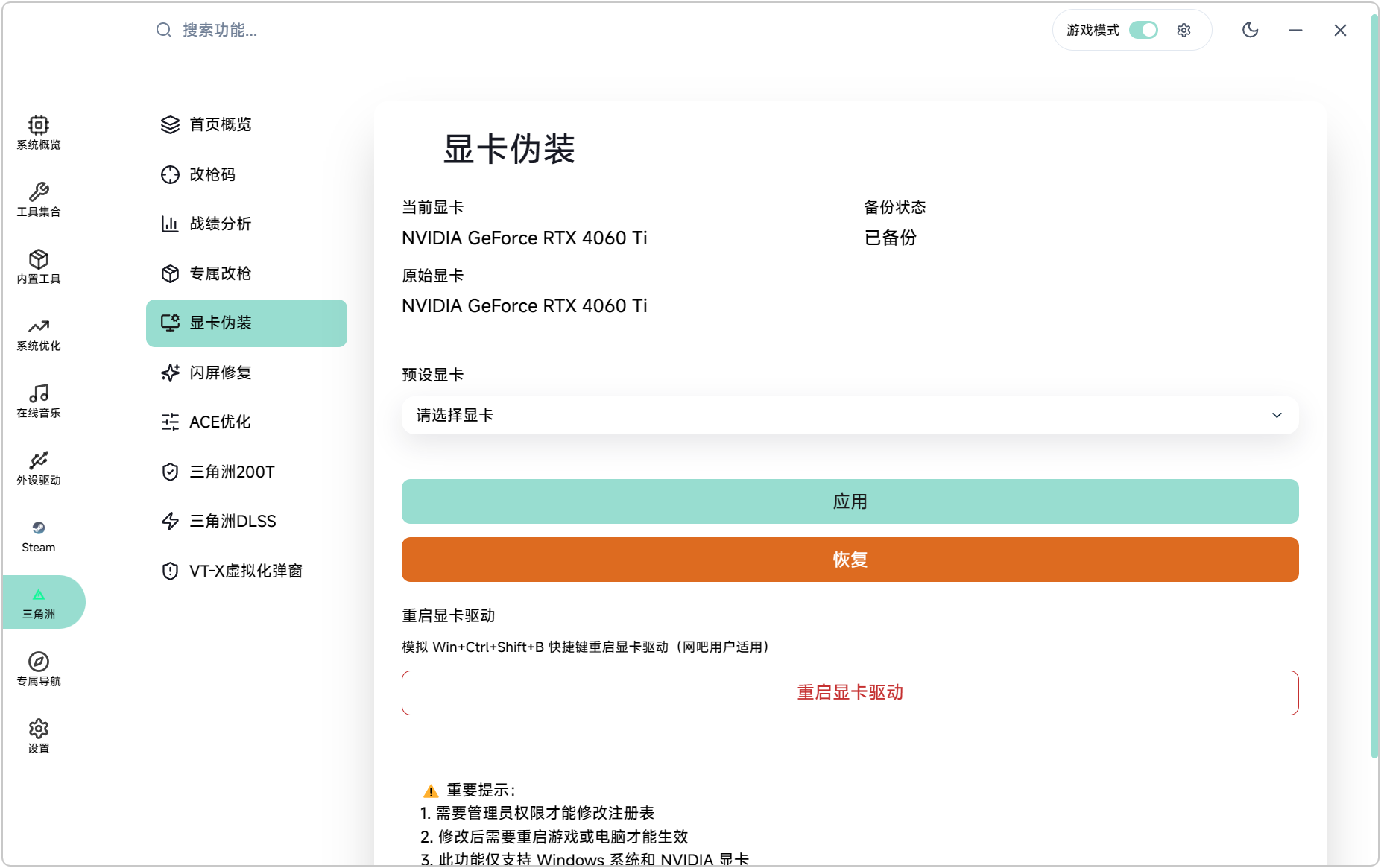Viewport: 1381px width, 868px height.
Task: Close the application window
Action: (1340, 30)
